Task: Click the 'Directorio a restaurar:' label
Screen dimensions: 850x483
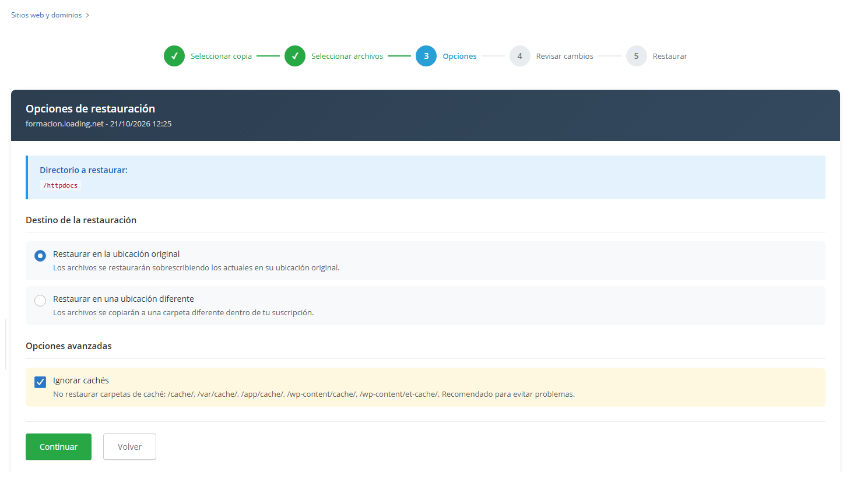Action: click(x=83, y=170)
